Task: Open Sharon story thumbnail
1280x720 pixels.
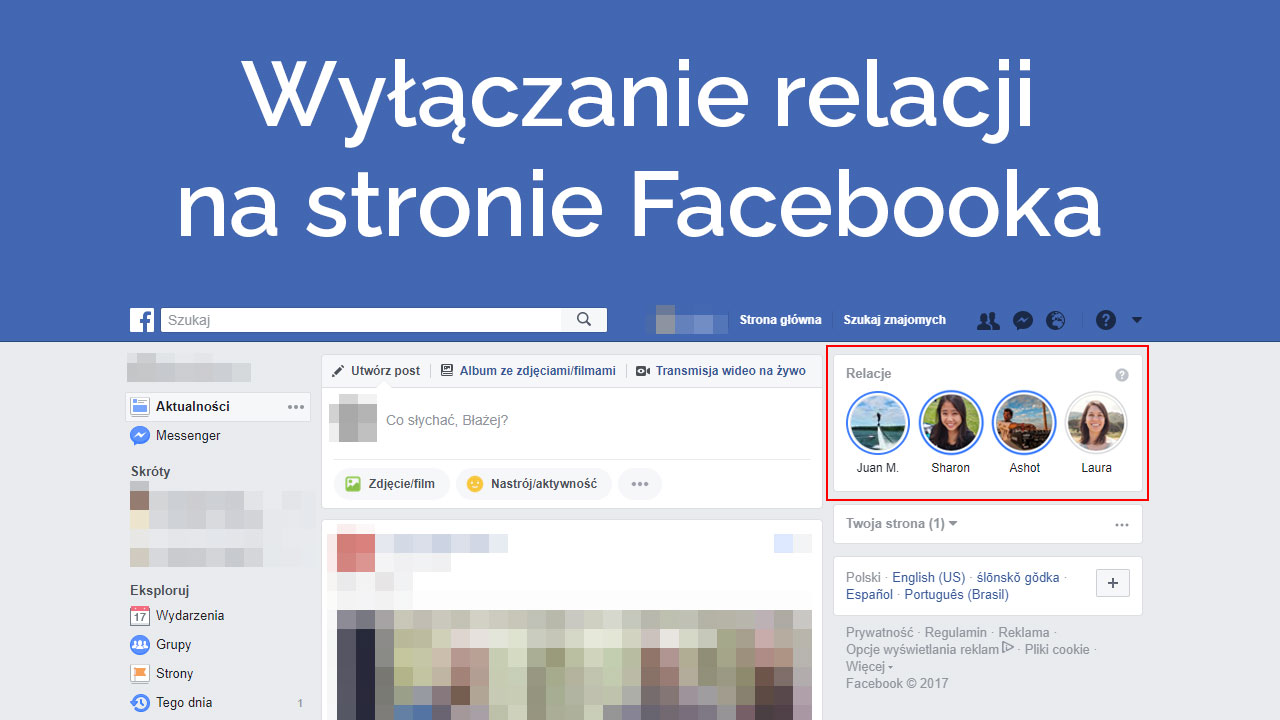Action: click(951, 423)
